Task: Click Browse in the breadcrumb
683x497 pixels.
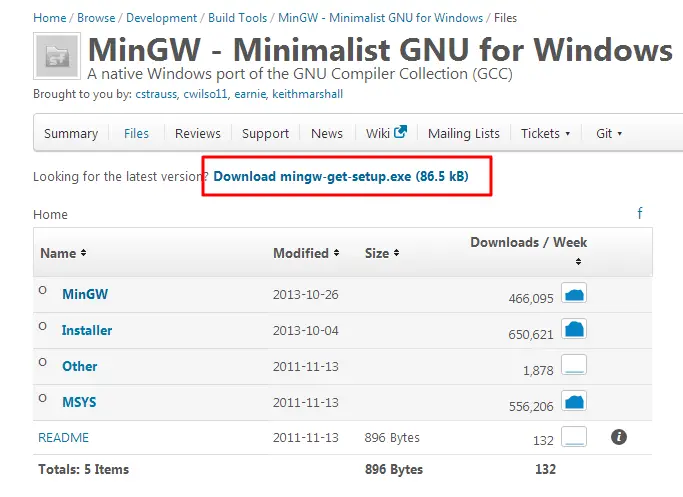Action: [x=96, y=18]
